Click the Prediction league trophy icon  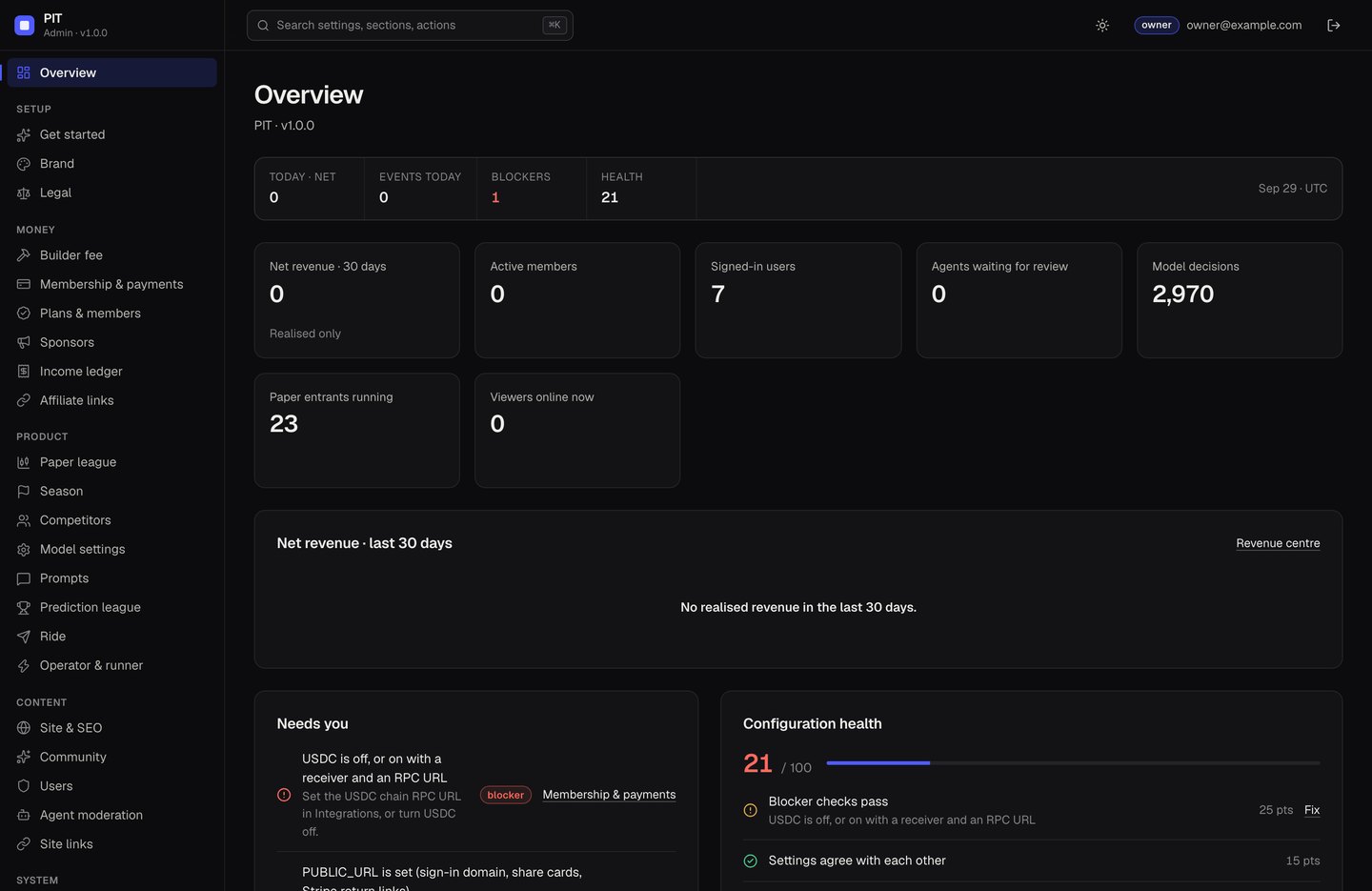24,608
